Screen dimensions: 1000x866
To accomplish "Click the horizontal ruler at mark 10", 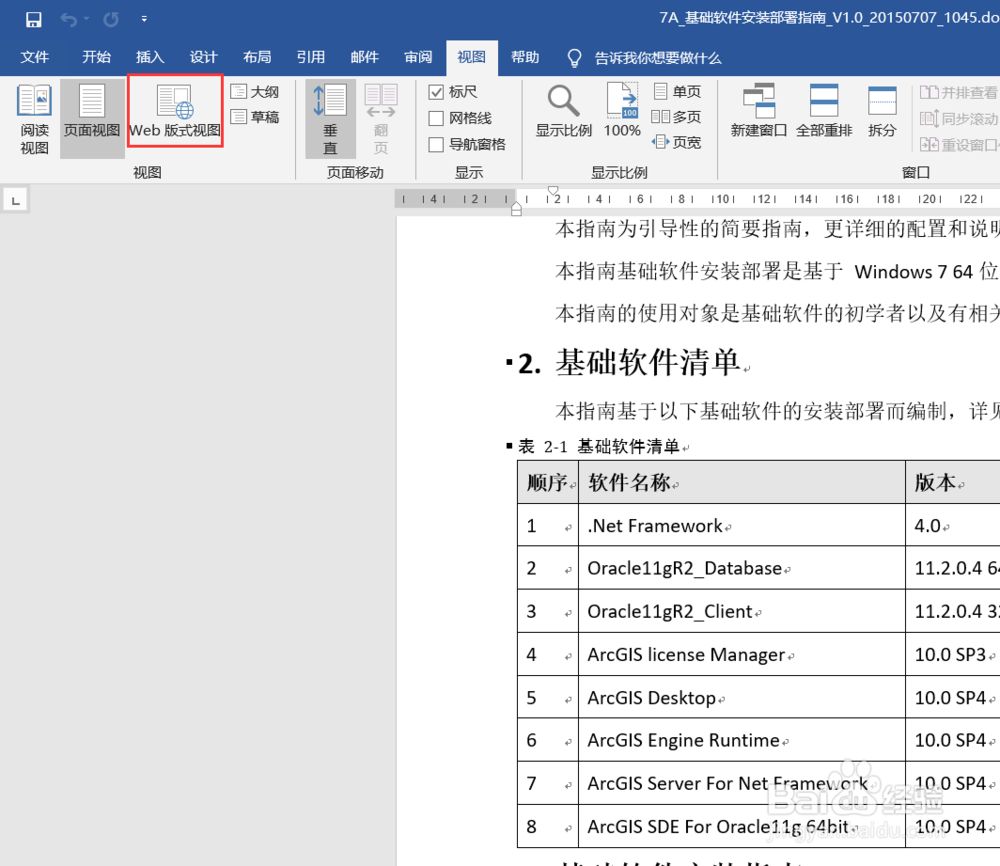I will click(x=723, y=199).
